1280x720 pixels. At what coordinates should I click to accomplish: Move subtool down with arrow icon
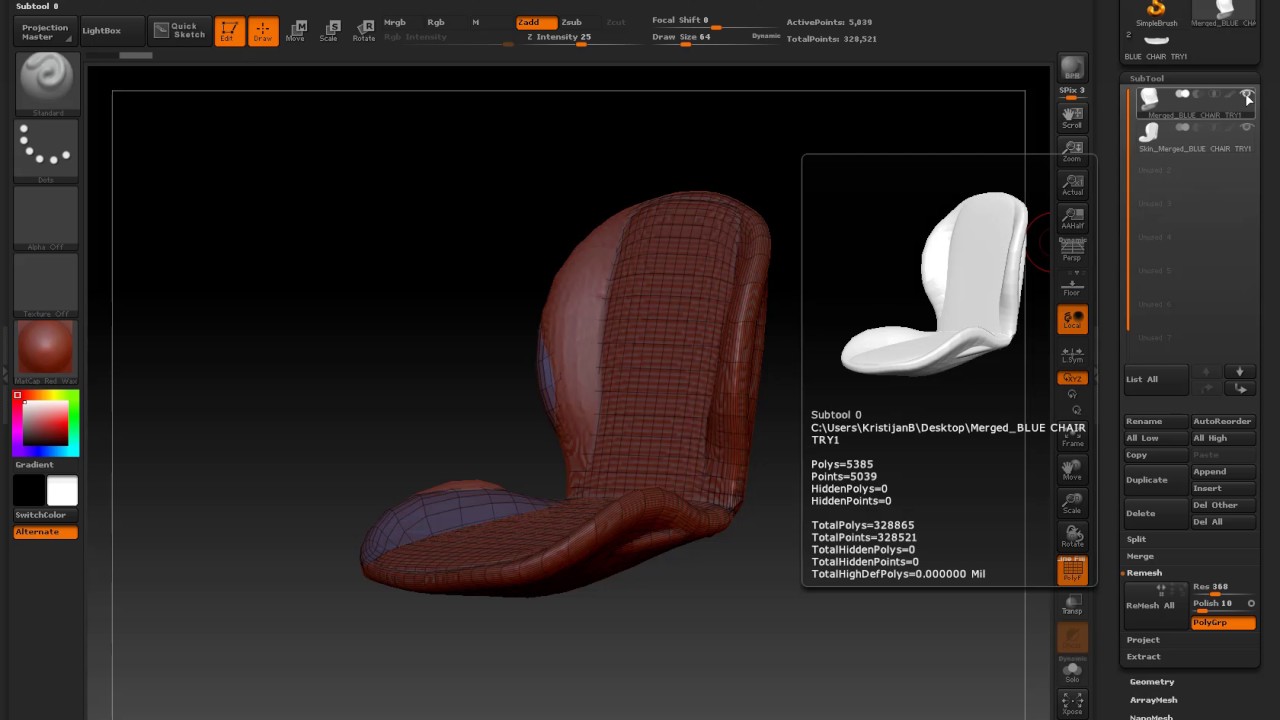(1240, 372)
